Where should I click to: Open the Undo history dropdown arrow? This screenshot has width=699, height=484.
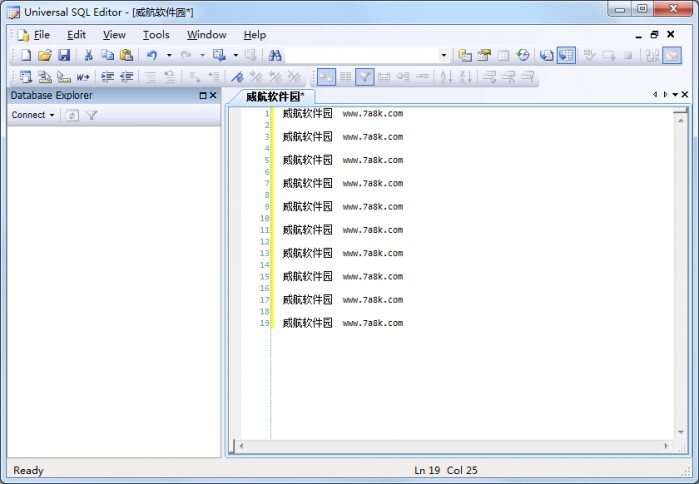[169, 55]
